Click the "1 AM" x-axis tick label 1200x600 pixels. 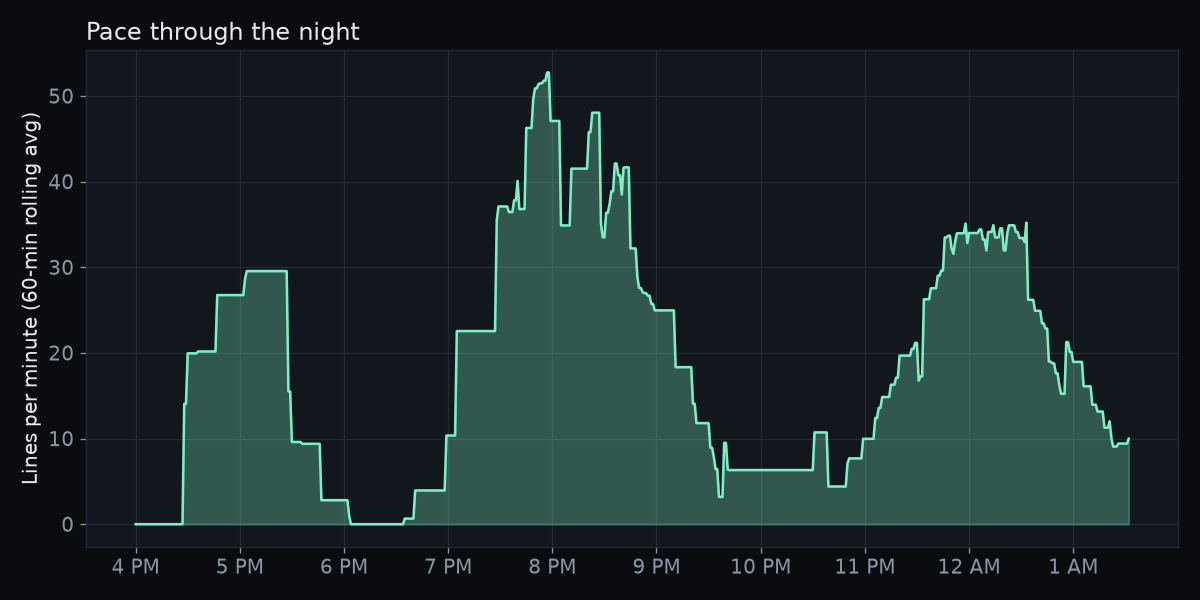click(x=1073, y=567)
